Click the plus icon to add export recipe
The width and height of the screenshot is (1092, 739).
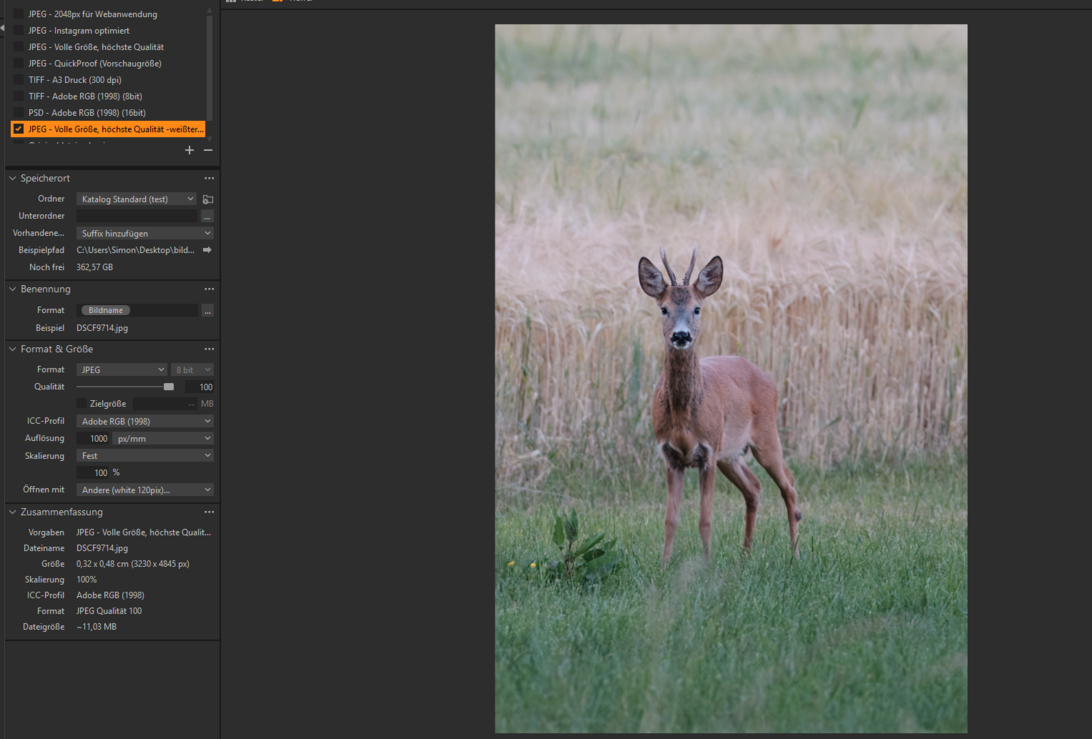(x=189, y=150)
